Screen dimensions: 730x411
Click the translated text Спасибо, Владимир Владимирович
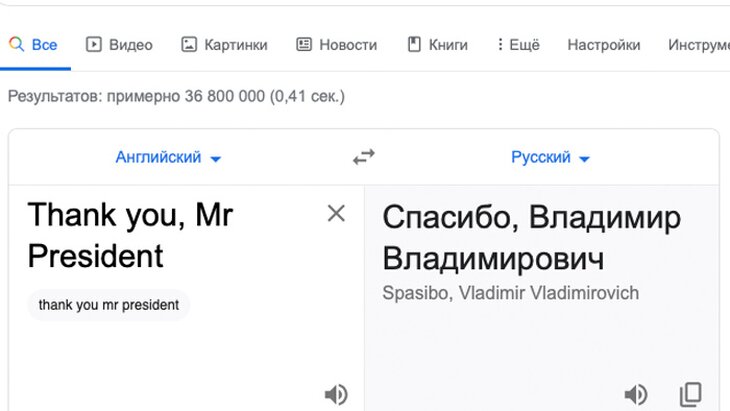pyautogui.click(x=531, y=238)
